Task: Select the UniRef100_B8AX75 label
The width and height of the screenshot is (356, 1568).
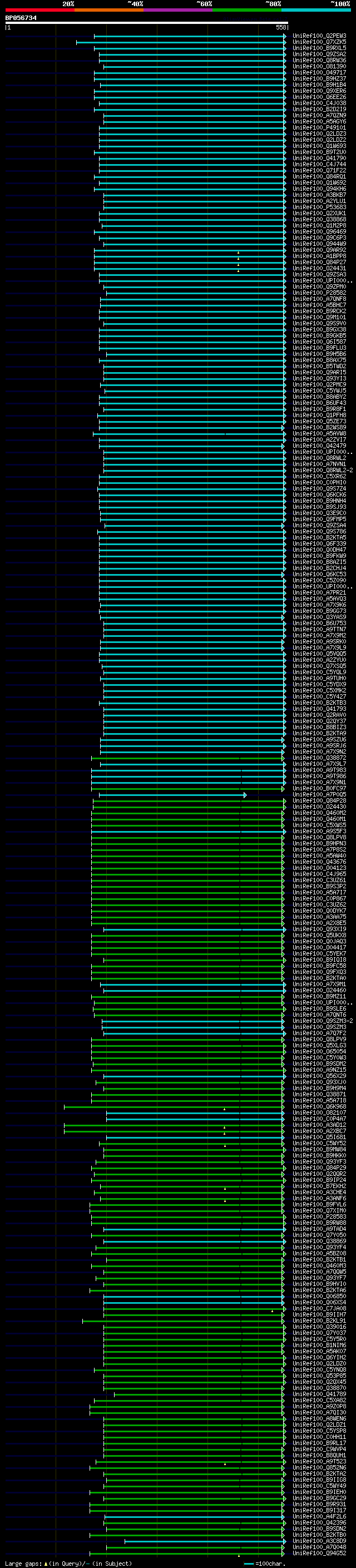Action: tap(319, 360)
